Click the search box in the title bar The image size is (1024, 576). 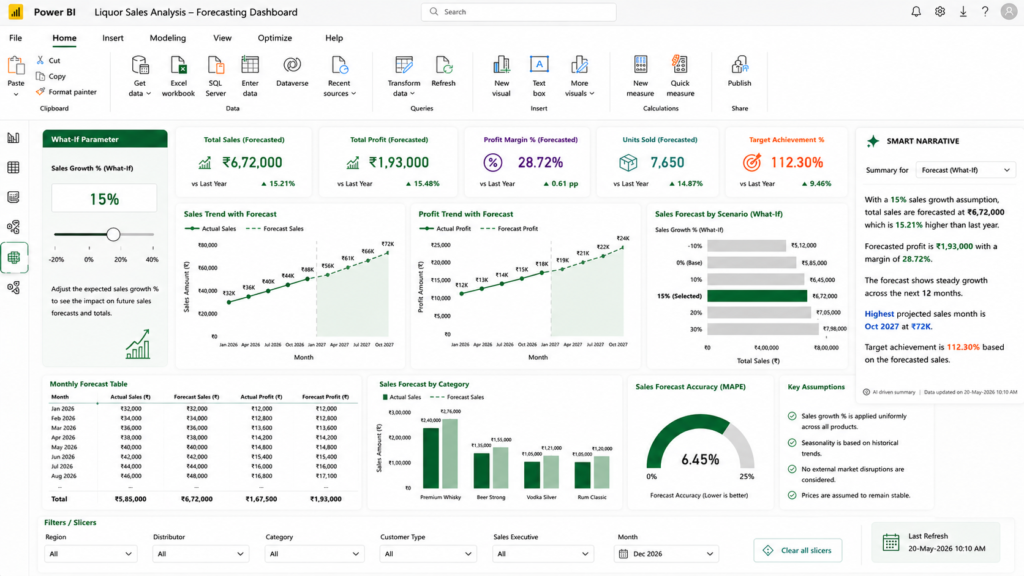(x=519, y=12)
